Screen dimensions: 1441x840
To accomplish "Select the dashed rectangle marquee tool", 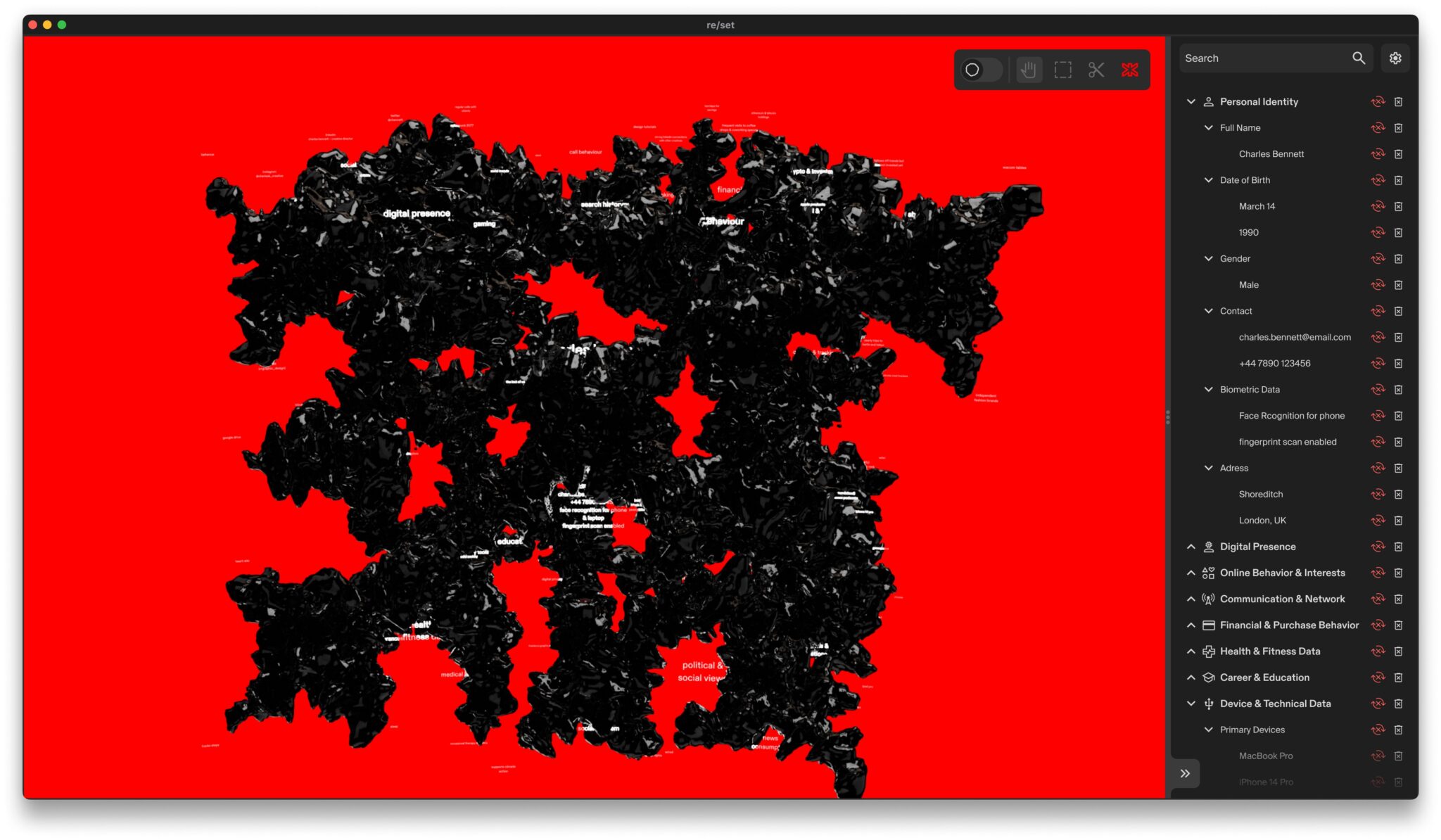I will pyautogui.click(x=1062, y=70).
